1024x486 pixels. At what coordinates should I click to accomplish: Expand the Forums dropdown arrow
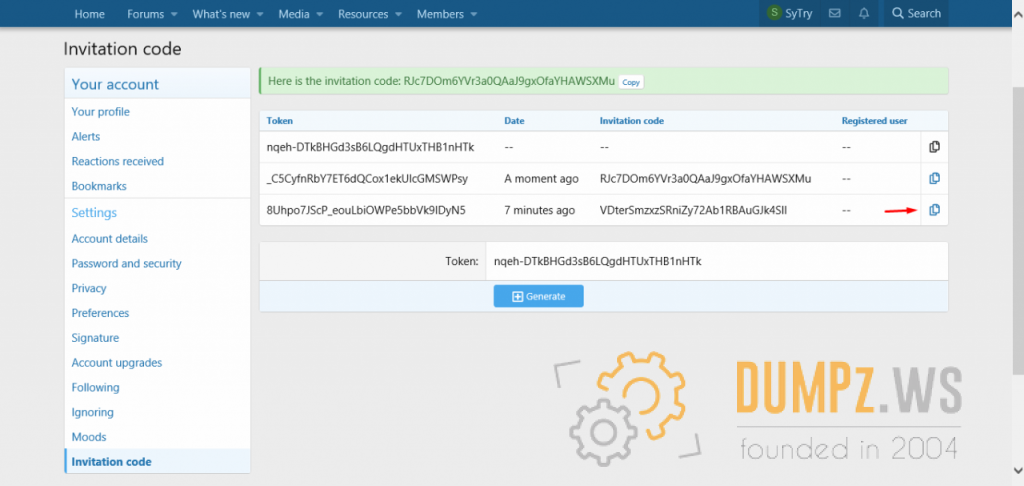click(174, 15)
